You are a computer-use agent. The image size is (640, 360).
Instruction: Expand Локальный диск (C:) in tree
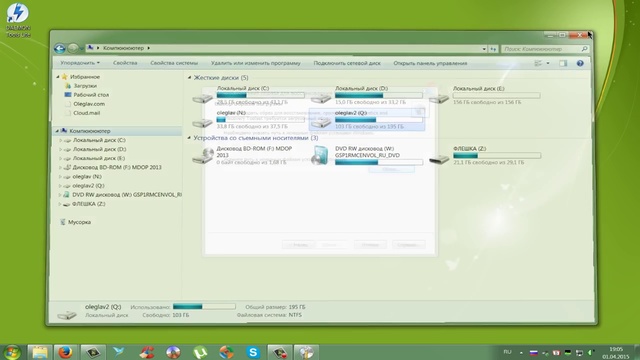[x=60, y=140]
